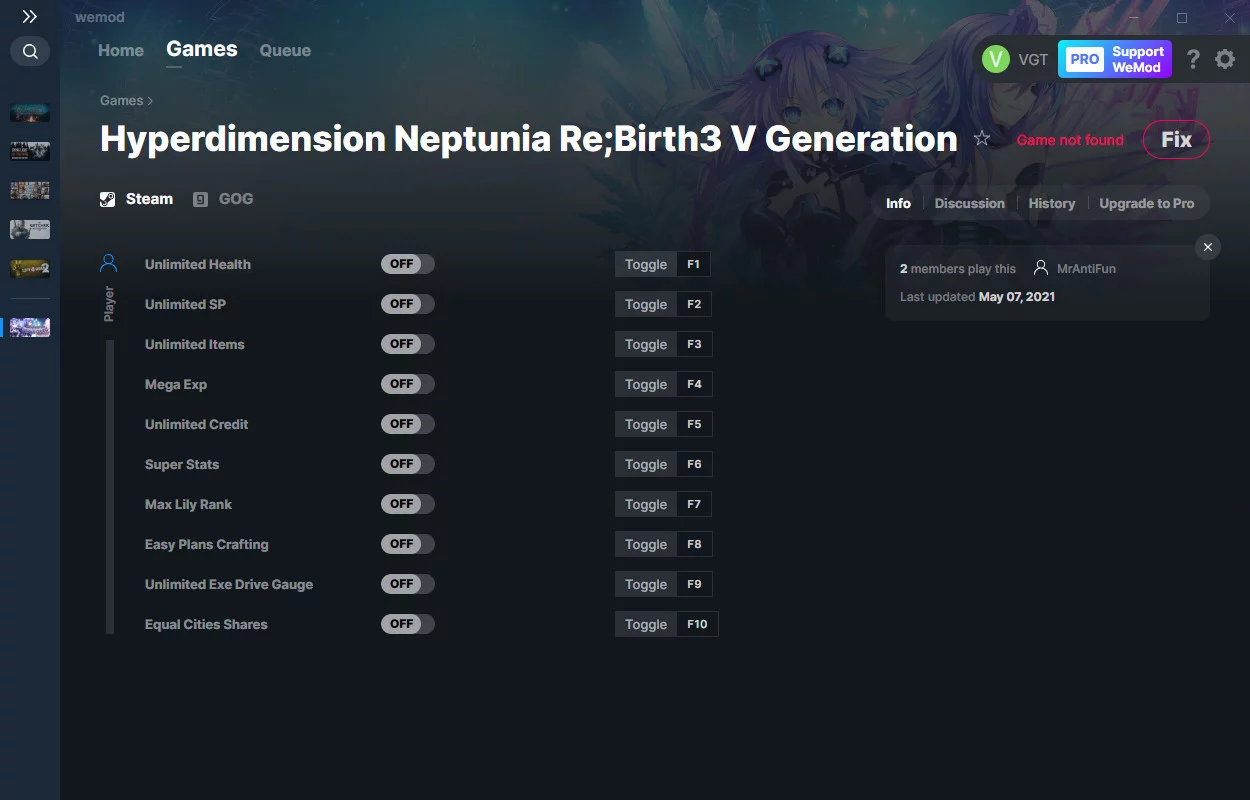Toggle Unlimited Health switch
Viewport: 1250px width, 800px height.
pyautogui.click(x=408, y=264)
